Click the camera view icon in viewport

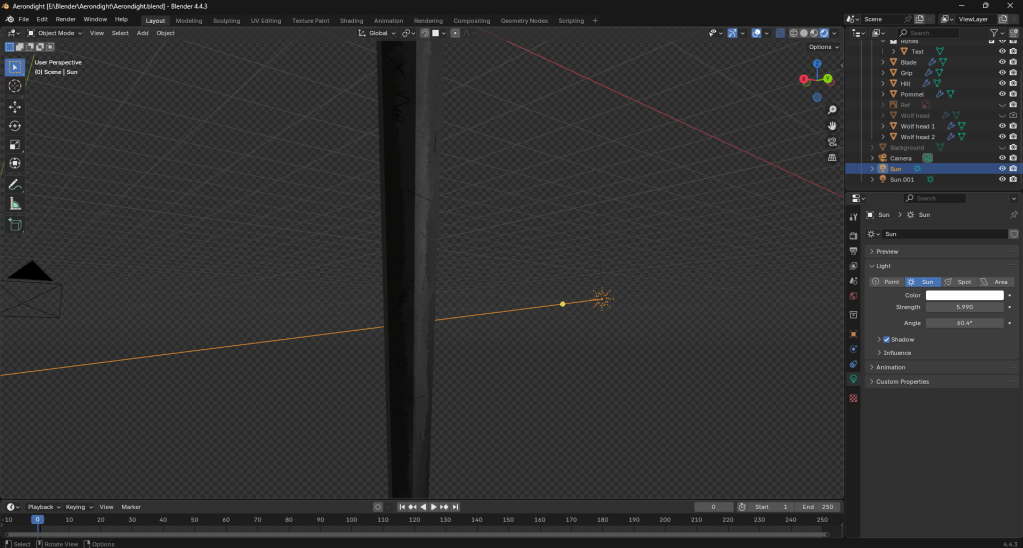pos(832,141)
